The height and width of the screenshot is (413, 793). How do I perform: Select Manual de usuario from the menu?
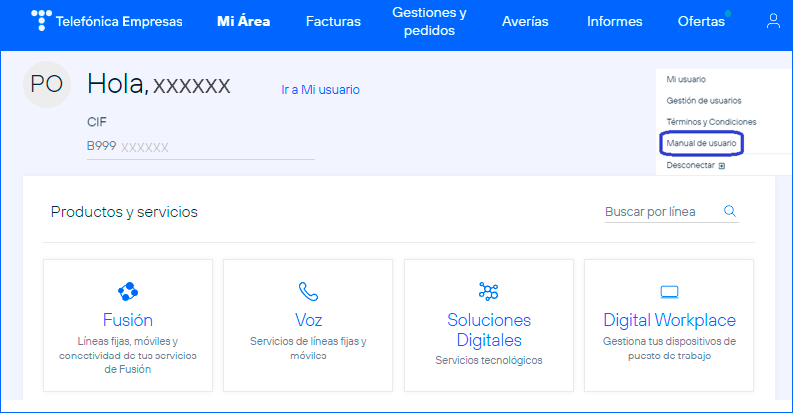click(x=701, y=144)
